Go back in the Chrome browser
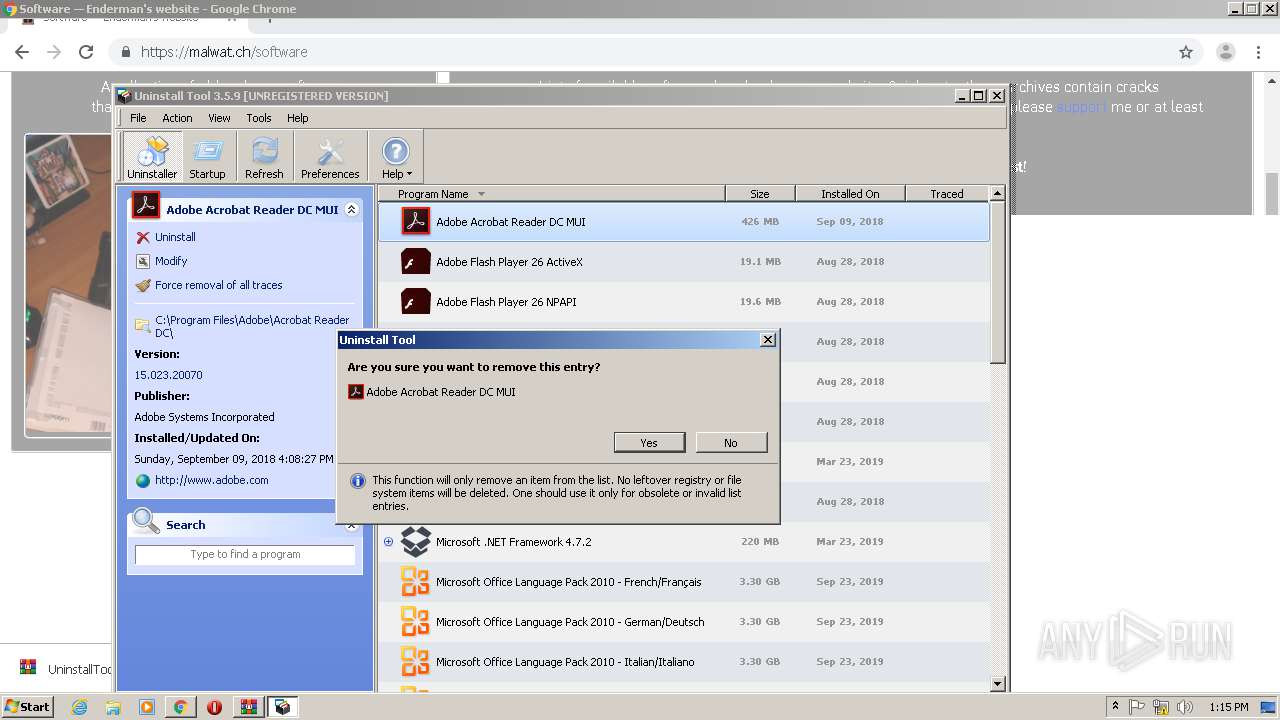 click(x=22, y=52)
